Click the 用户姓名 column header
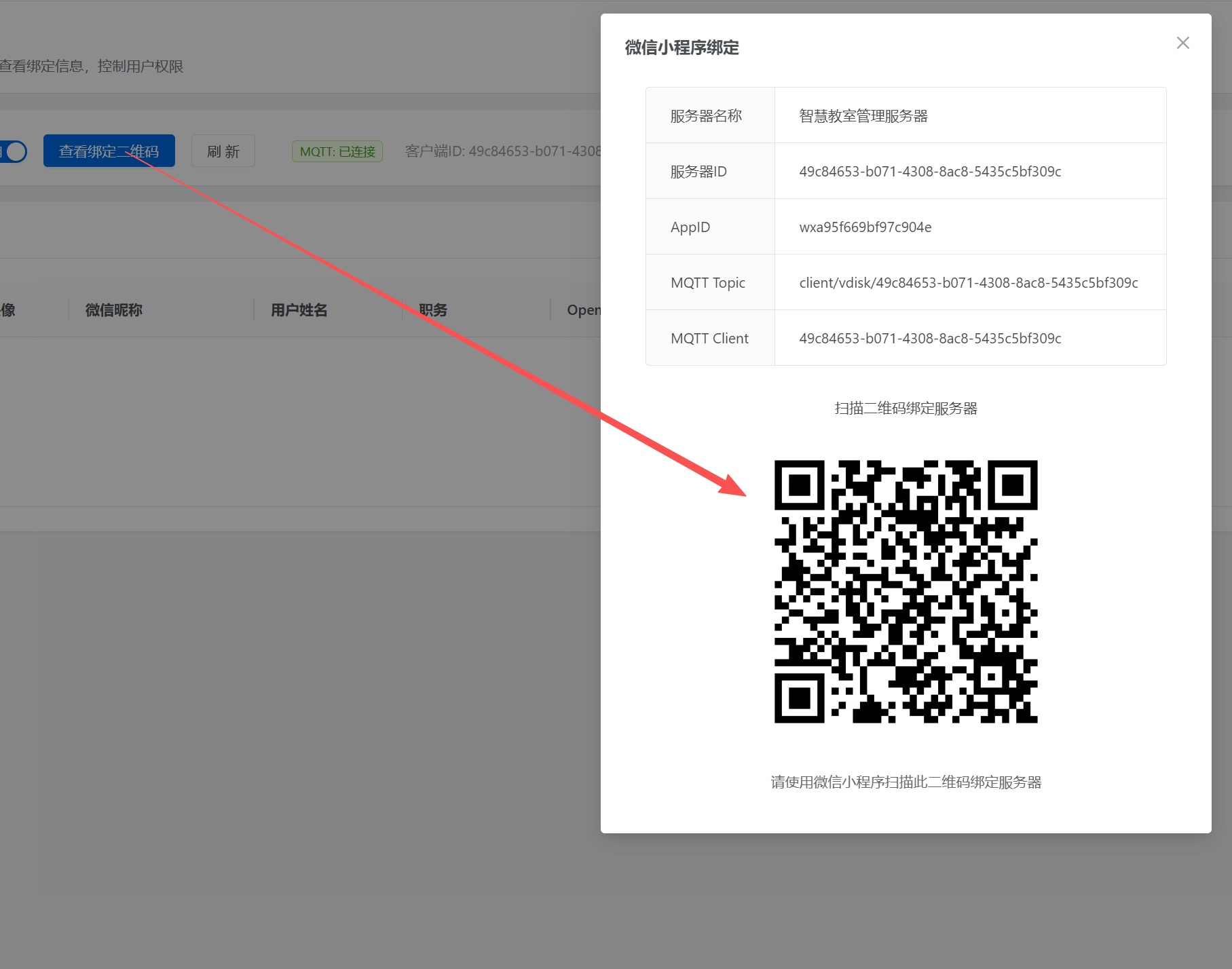Viewport: 1232px width, 969px height. [x=299, y=310]
